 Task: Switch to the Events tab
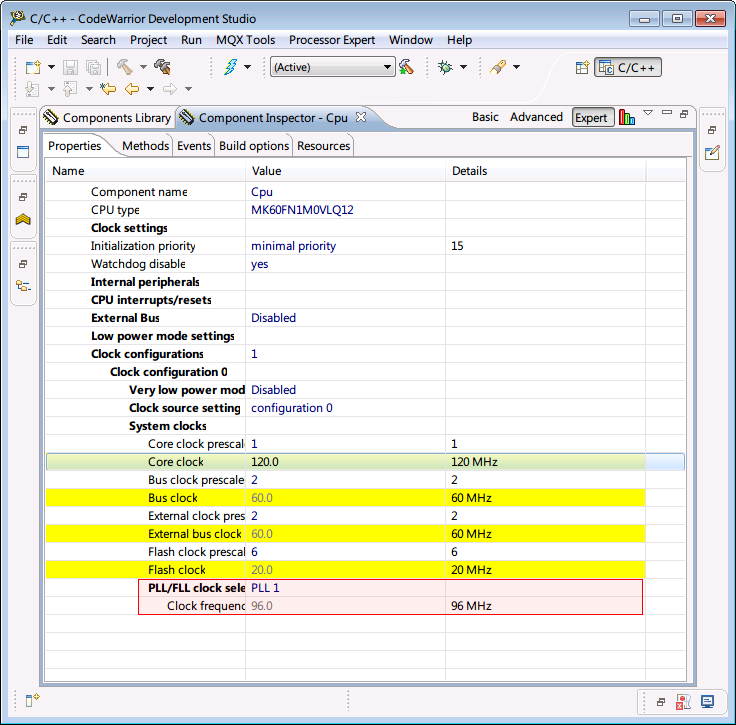click(194, 146)
